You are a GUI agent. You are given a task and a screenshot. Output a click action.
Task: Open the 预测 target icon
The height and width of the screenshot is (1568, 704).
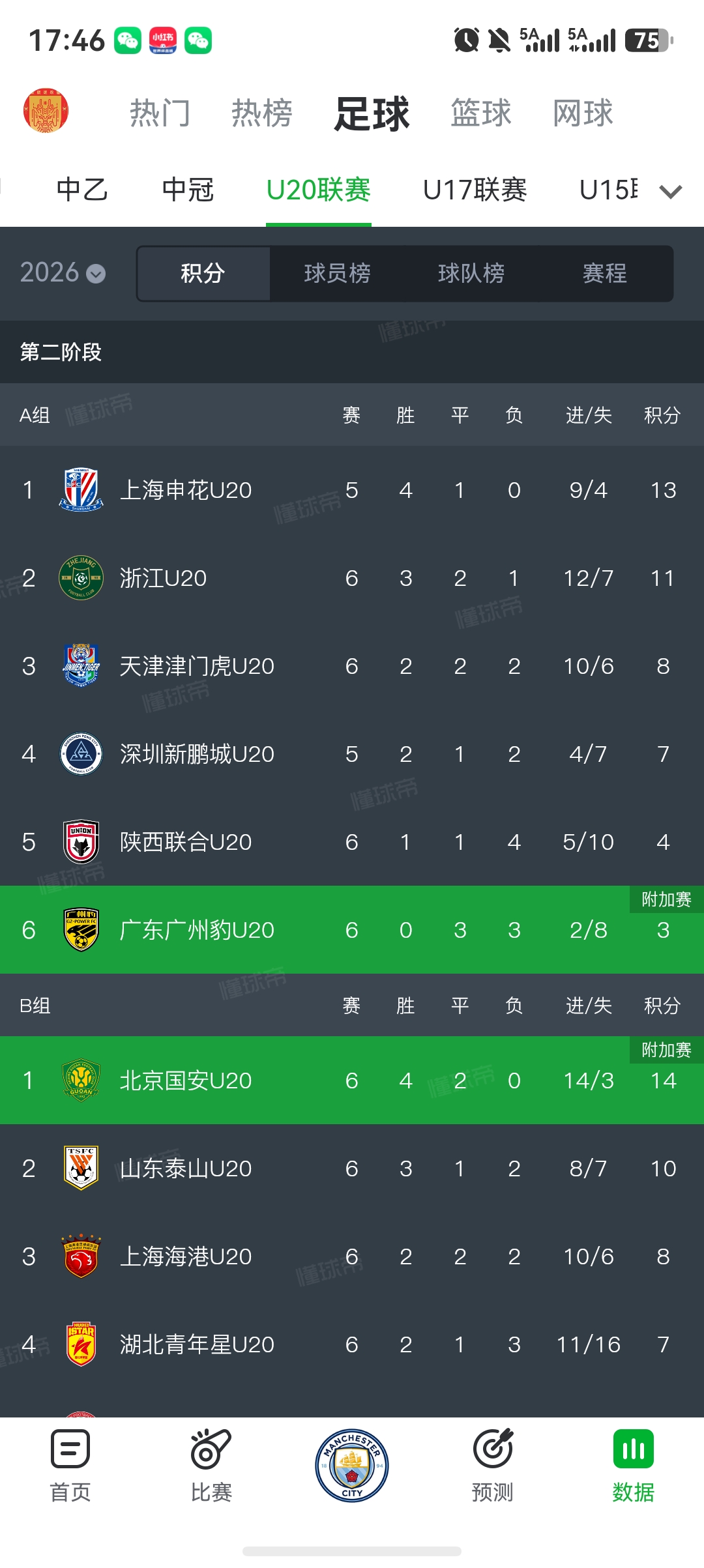(493, 1448)
